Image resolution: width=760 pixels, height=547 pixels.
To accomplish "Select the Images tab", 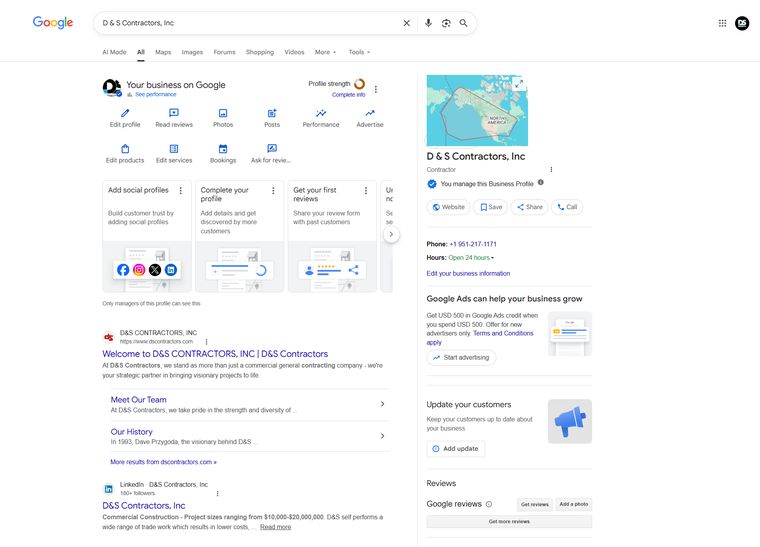I will (192, 52).
